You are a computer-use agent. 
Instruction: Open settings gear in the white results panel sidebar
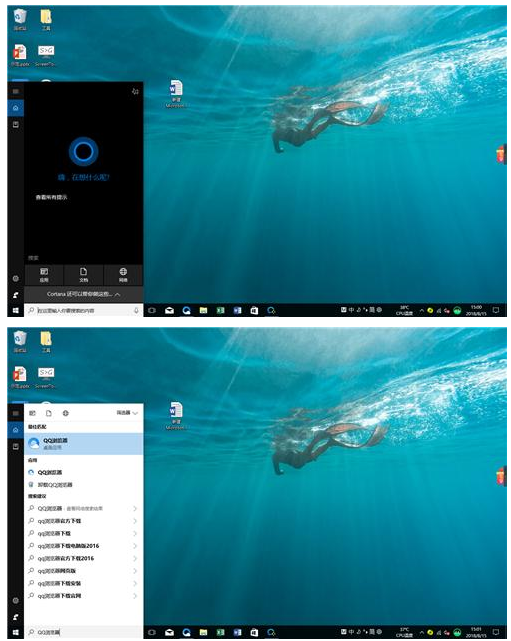click(x=16, y=601)
